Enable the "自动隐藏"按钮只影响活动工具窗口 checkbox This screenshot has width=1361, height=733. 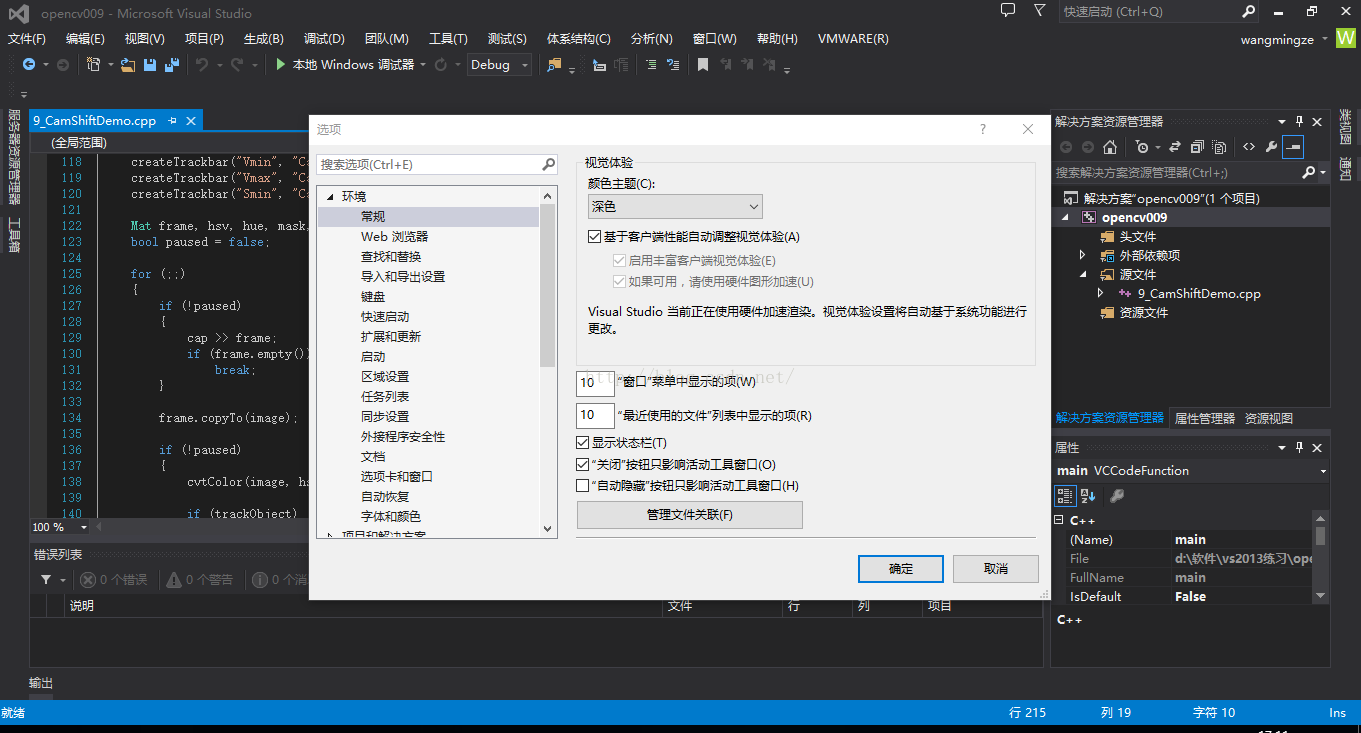(583, 486)
